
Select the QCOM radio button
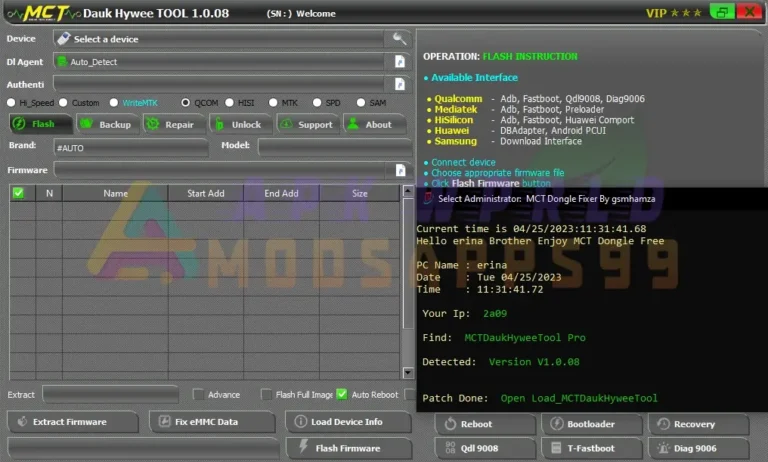coord(186,102)
